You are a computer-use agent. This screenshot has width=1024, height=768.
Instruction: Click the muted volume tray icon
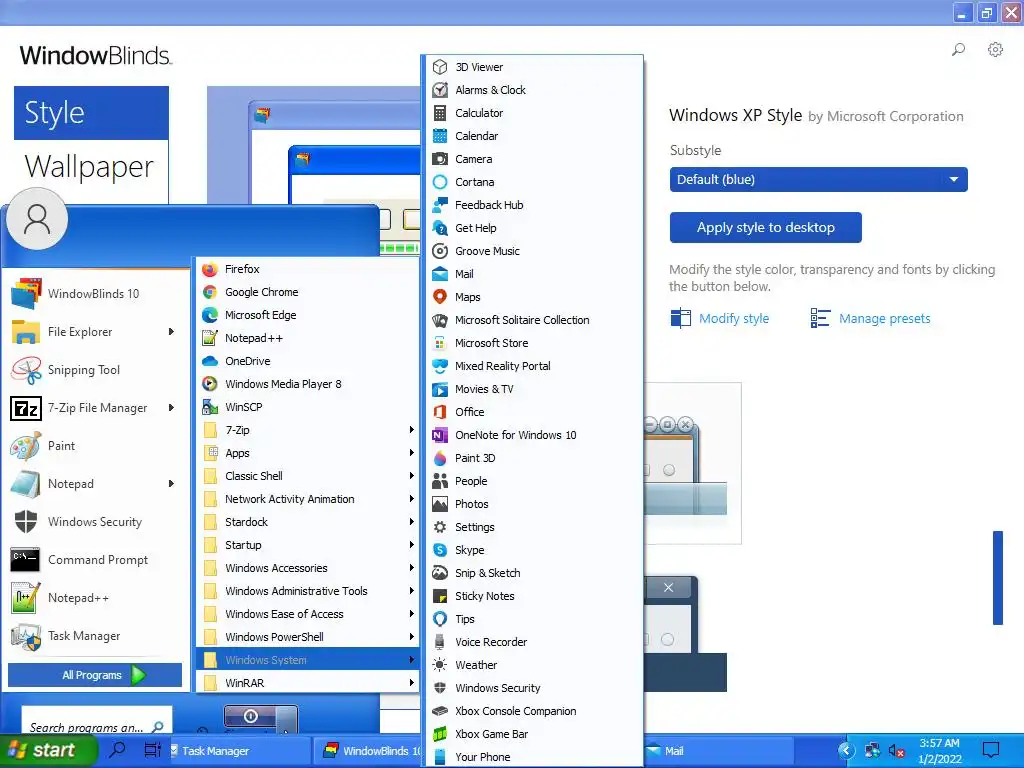coord(897,751)
